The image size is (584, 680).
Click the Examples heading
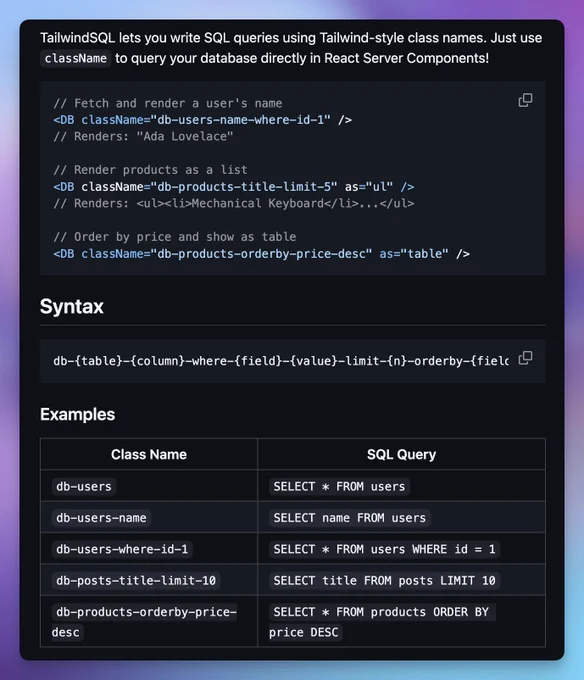coord(78,415)
